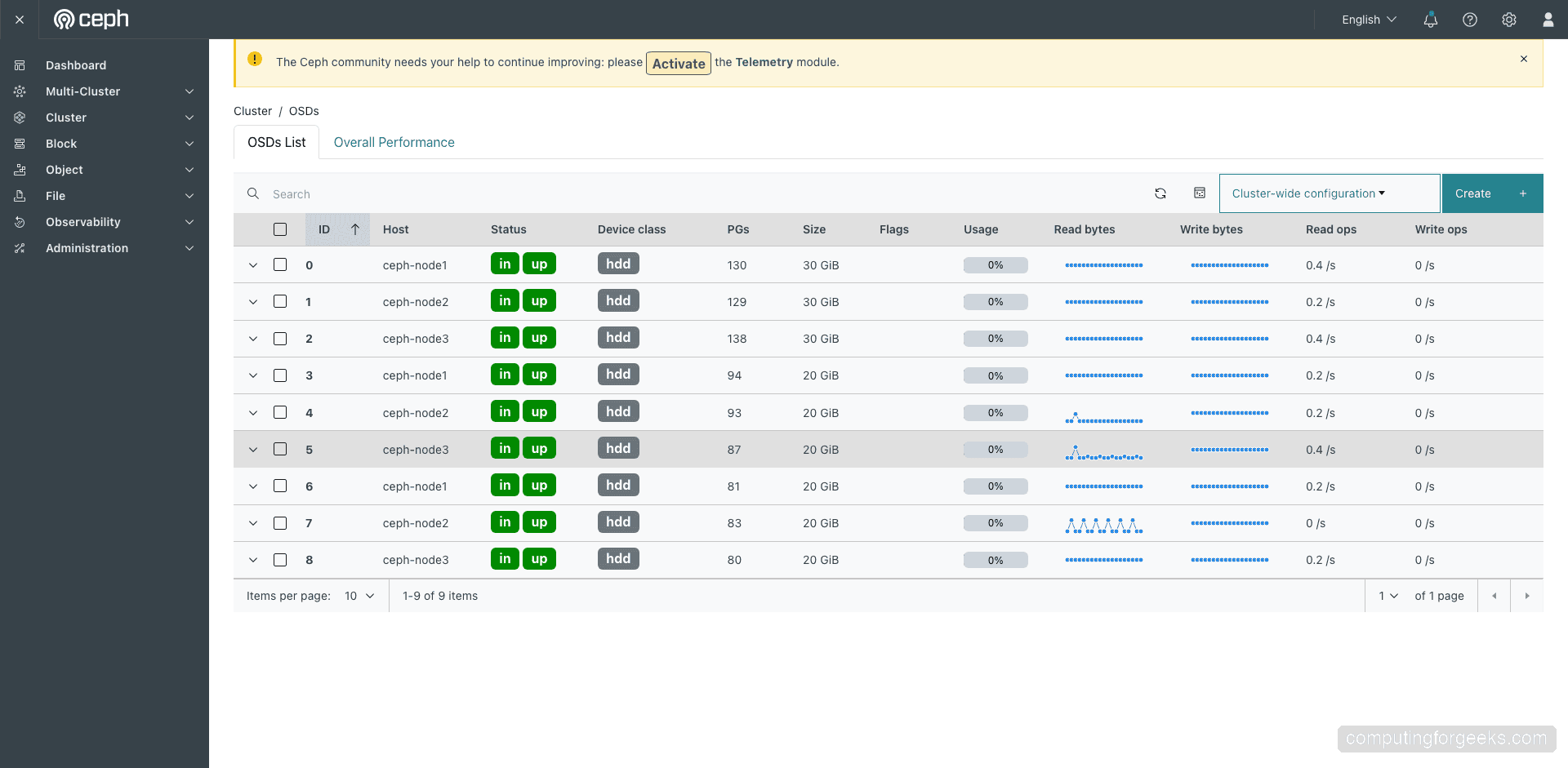Open the Items per page dropdown
Screen dimensions: 1568x768
(358, 596)
